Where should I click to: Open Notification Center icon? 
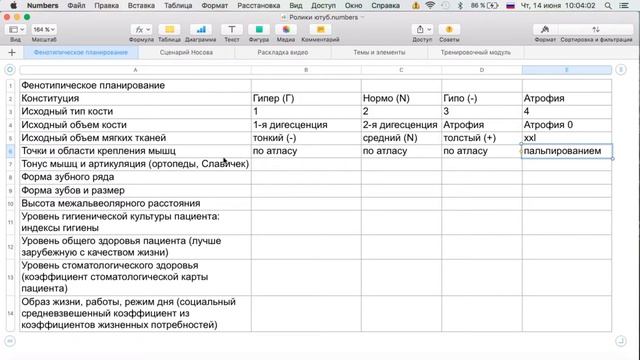[x=624, y=6]
